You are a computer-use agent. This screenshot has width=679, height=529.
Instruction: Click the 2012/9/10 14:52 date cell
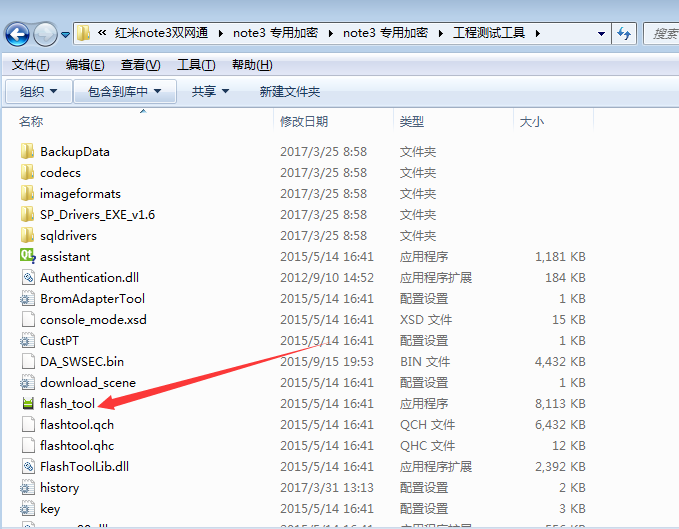point(327,277)
